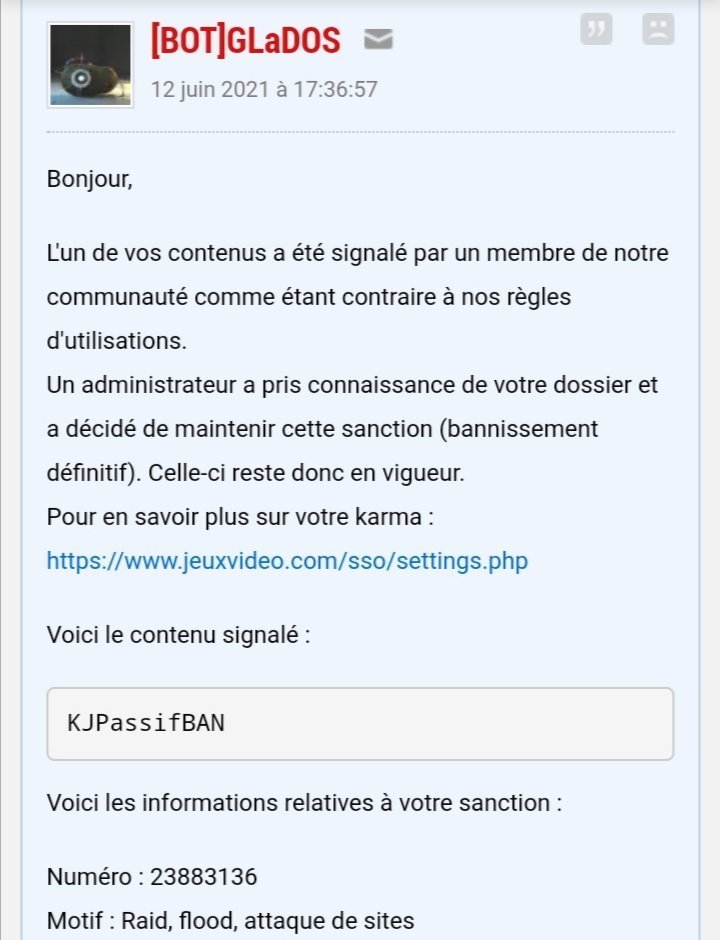This screenshot has height=940, width=720.
Task: Click the "Bonjour," greeting line
Action: point(90,179)
